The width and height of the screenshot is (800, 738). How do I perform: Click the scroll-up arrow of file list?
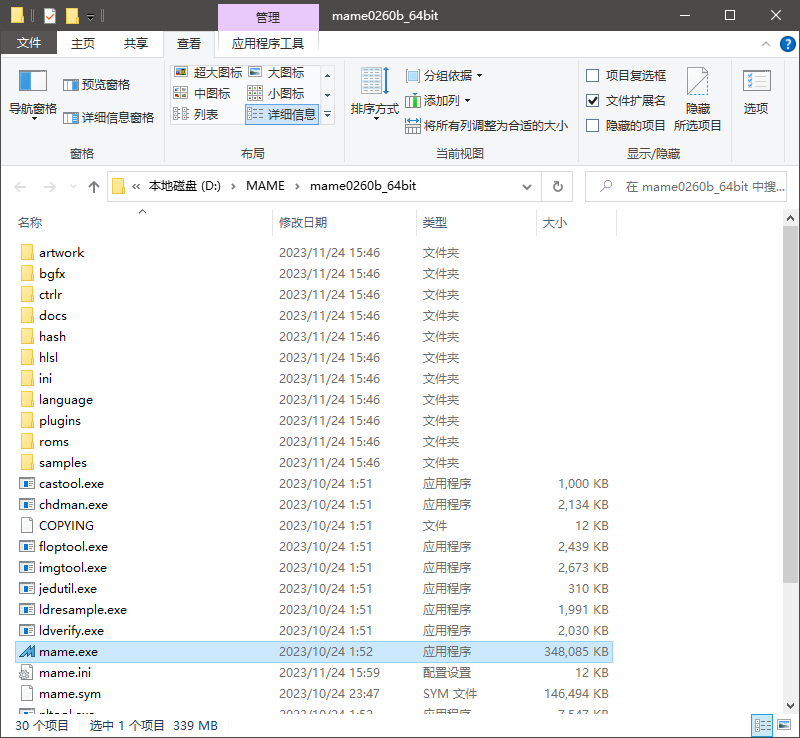(790, 219)
